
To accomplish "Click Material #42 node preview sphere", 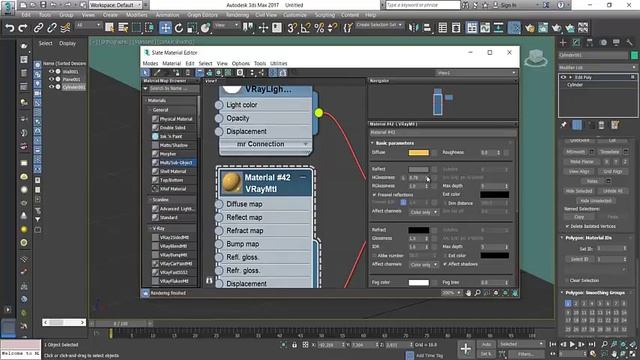I will pyautogui.click(x=231, y=183).
